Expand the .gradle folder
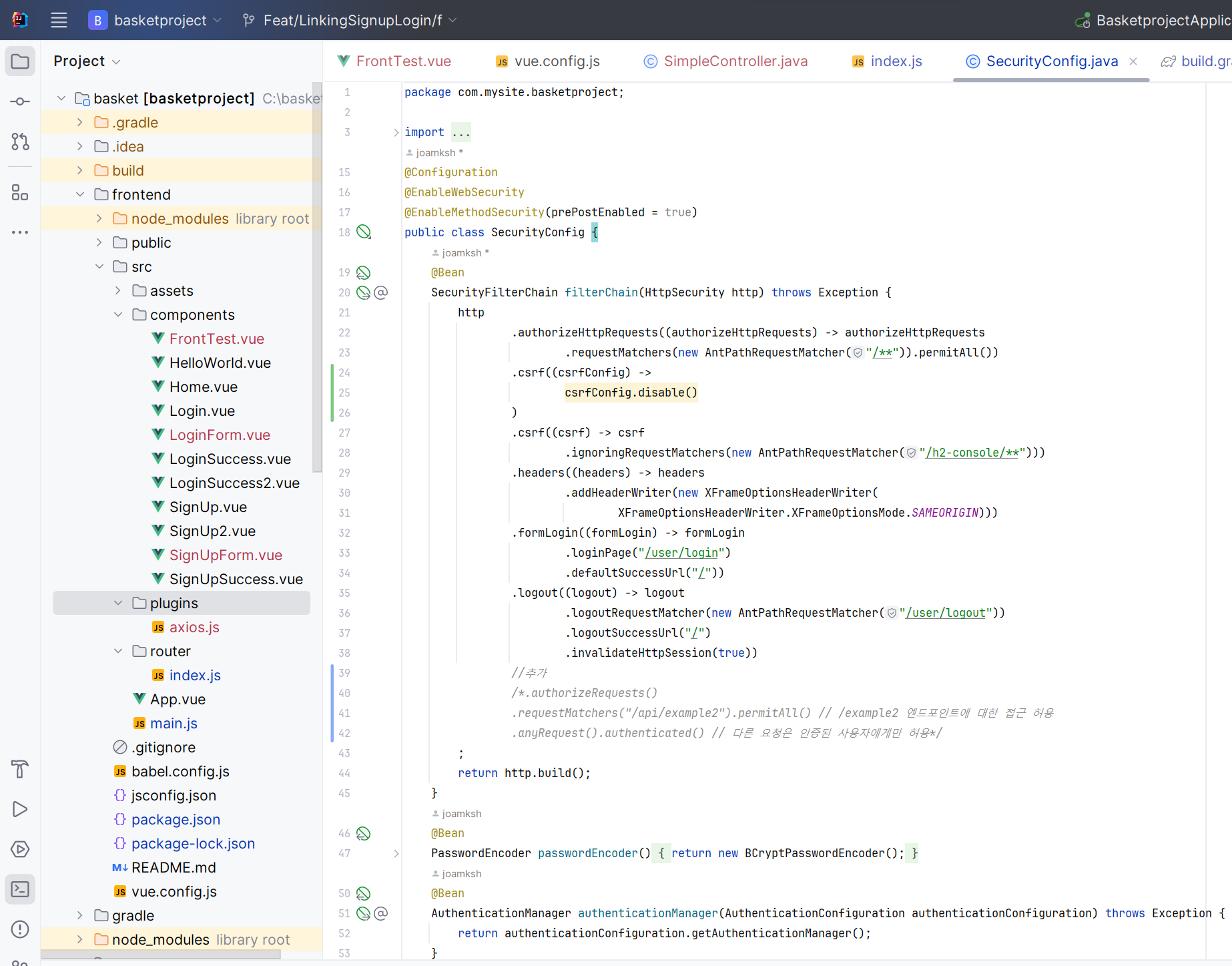Image resolution: width=1232 pixels, height=966 pixels. 79,122
